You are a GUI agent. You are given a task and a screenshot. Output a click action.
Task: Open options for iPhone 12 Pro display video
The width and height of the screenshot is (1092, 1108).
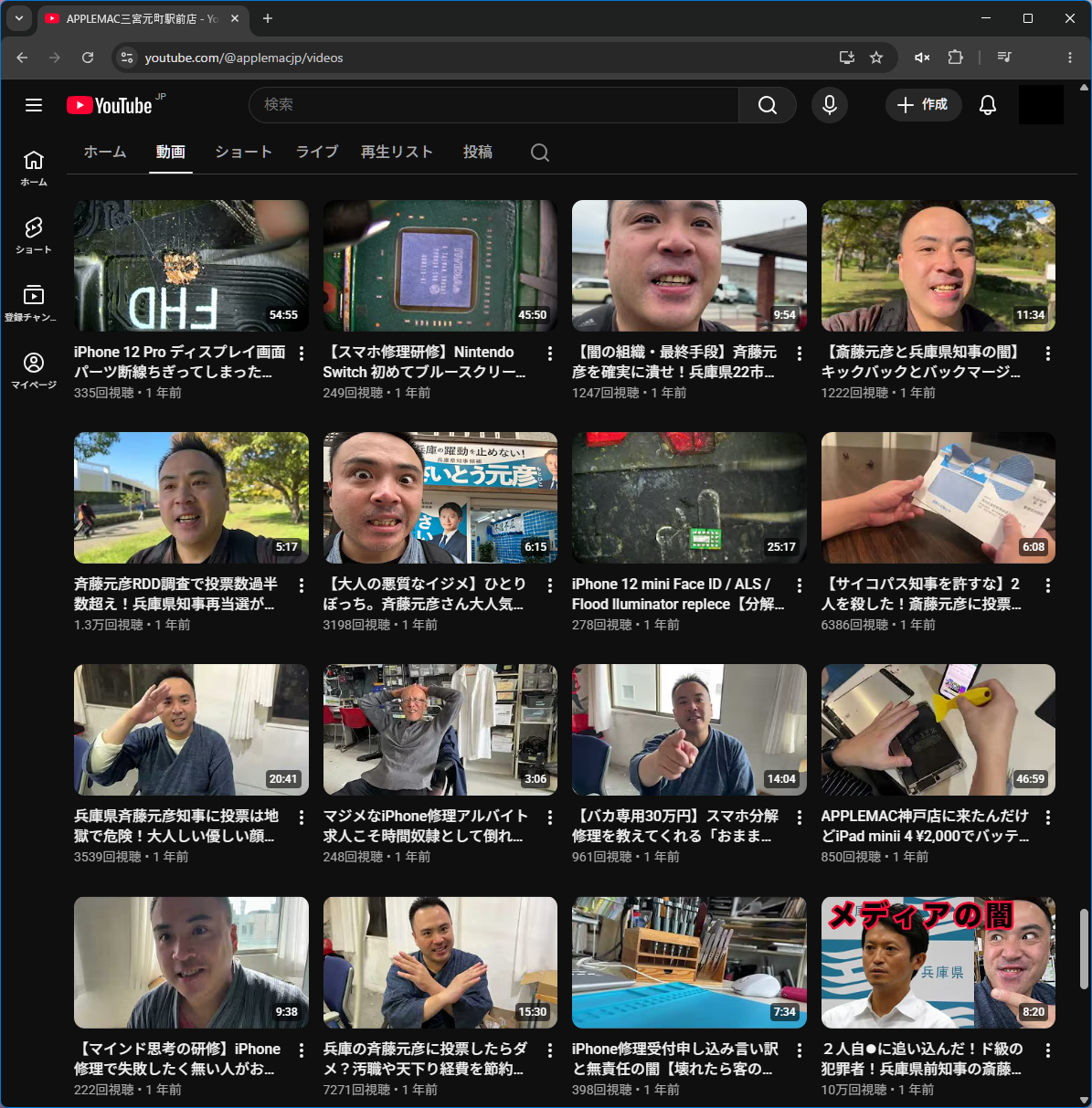click(302, 354)
